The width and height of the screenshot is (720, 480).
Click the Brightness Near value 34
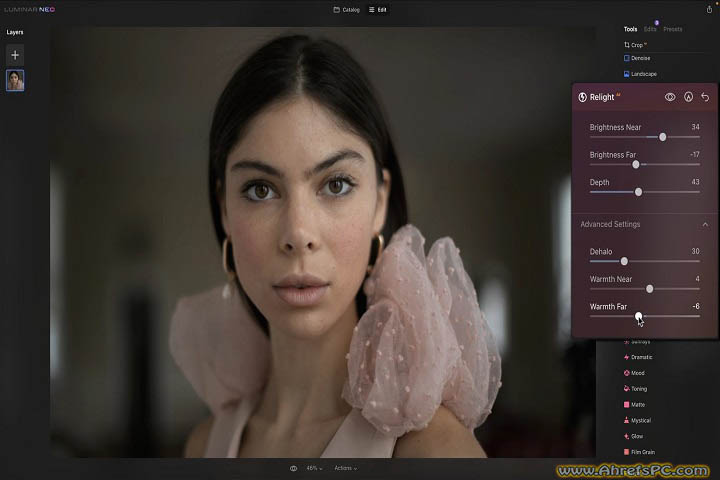695,127
